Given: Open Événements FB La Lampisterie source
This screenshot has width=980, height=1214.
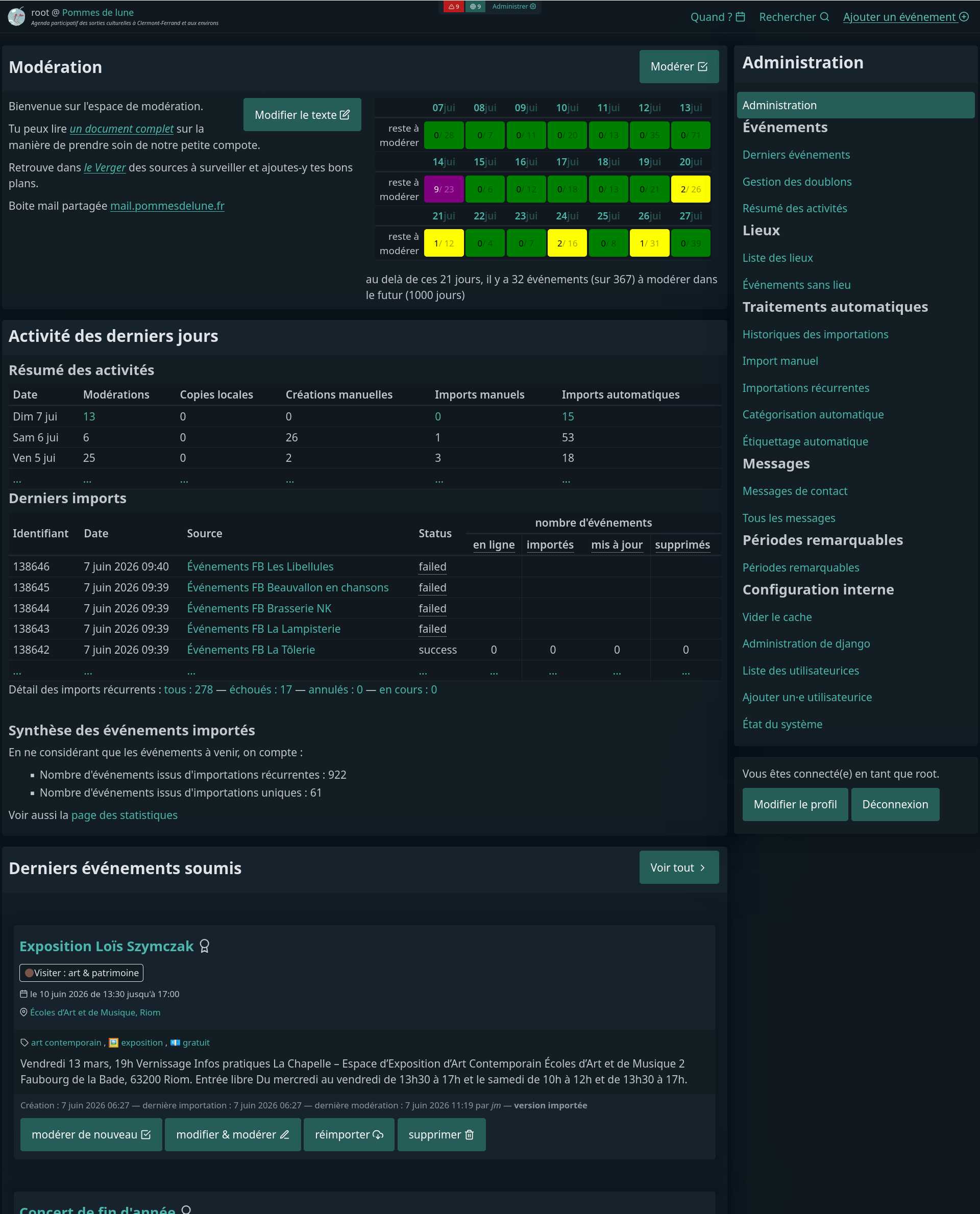Looking at the screenshot, I should pyautogui.click(x=263, y=629).
